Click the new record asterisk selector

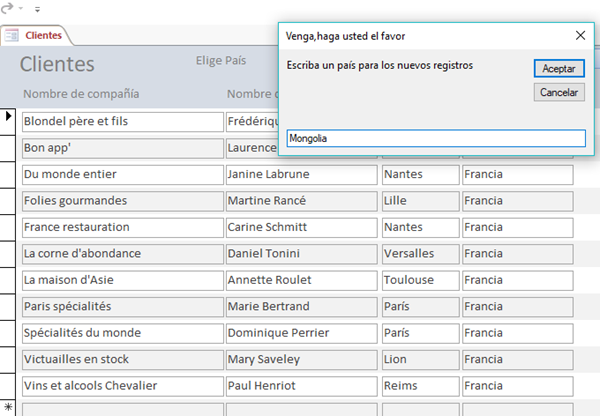(9, 407)
